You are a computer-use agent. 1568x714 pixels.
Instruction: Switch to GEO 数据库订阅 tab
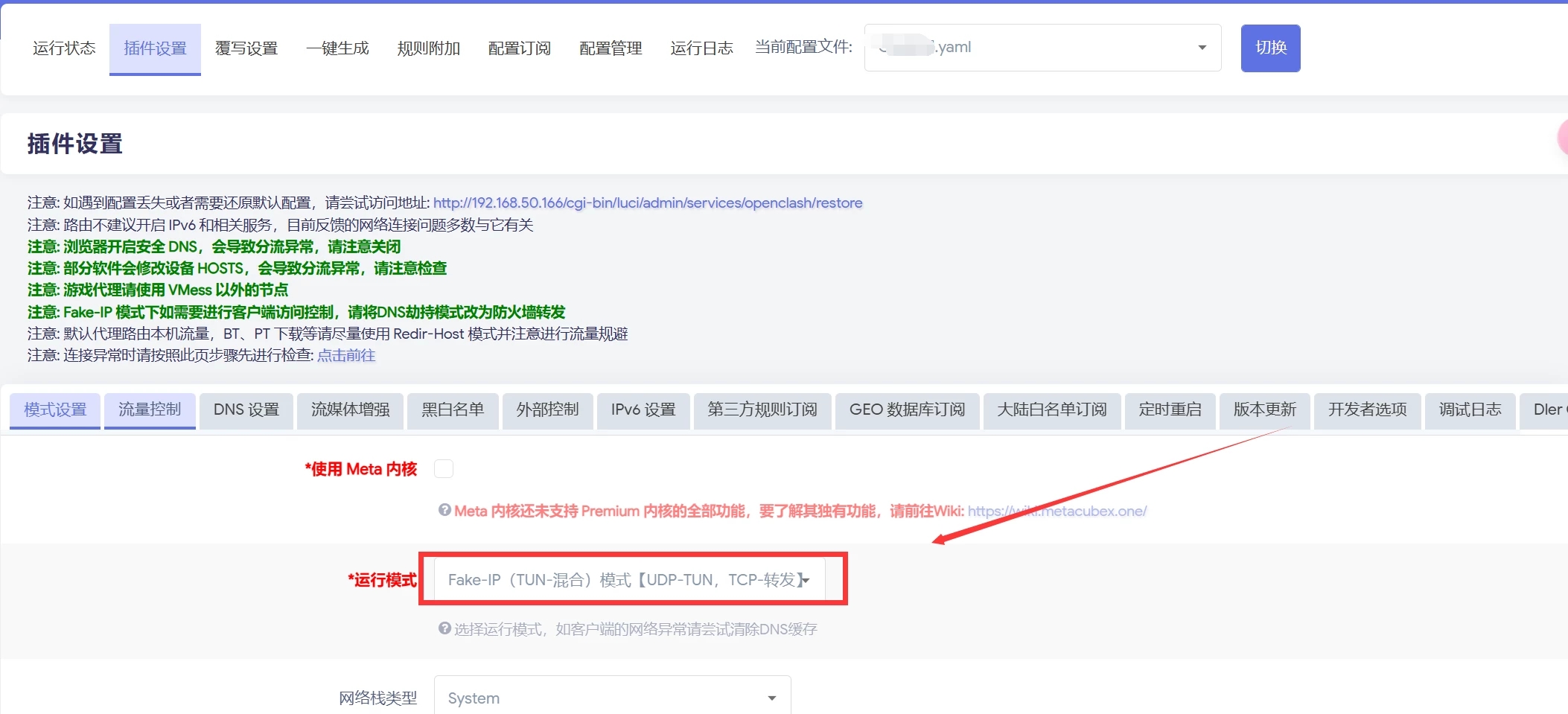[x=907, y=409]
